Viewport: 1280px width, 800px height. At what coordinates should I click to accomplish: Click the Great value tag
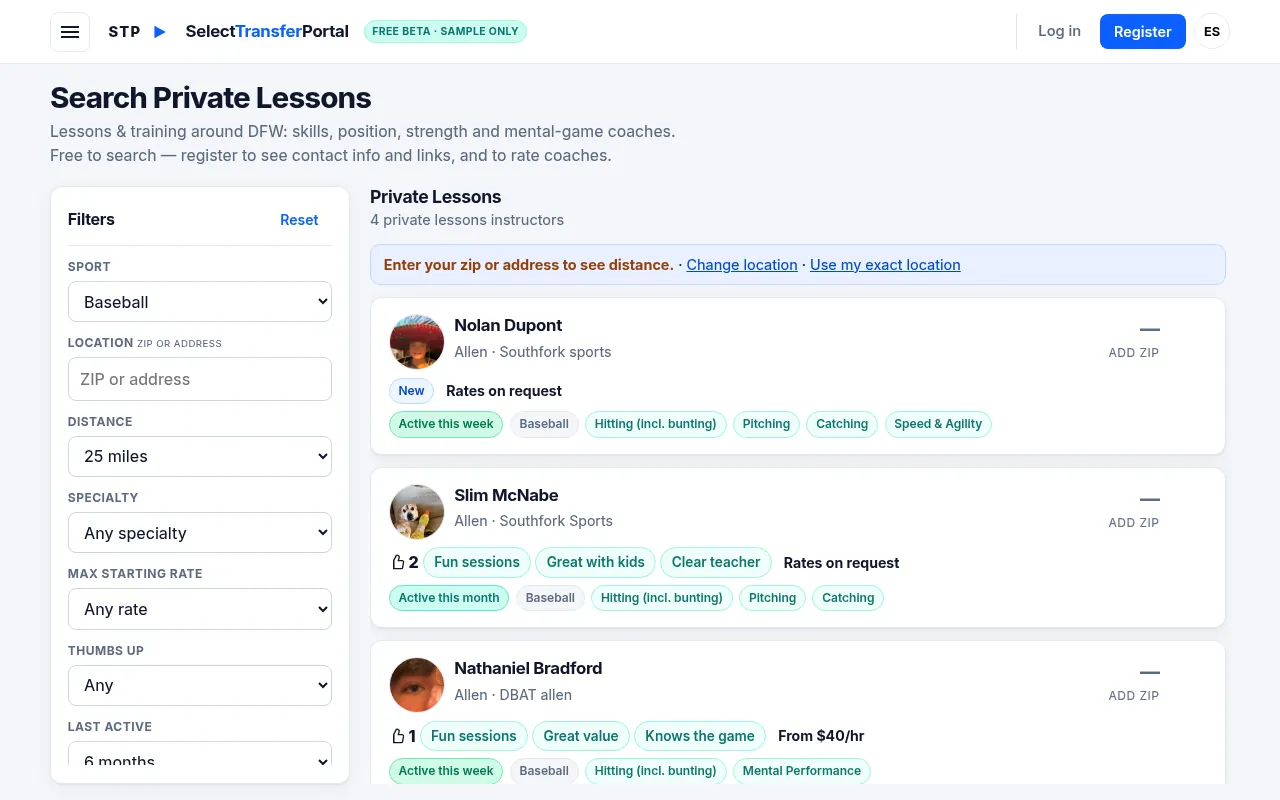click(x=581, y=736)
